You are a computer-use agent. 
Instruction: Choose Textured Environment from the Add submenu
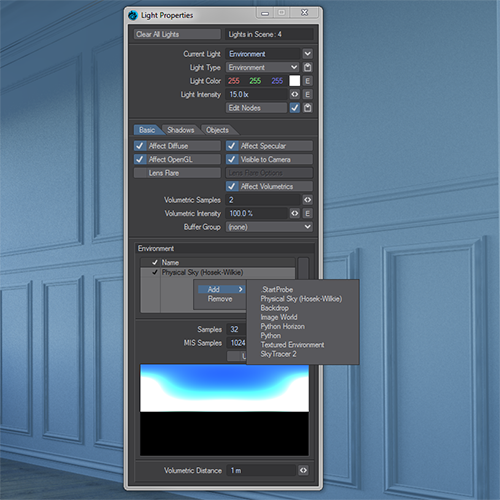292,345
